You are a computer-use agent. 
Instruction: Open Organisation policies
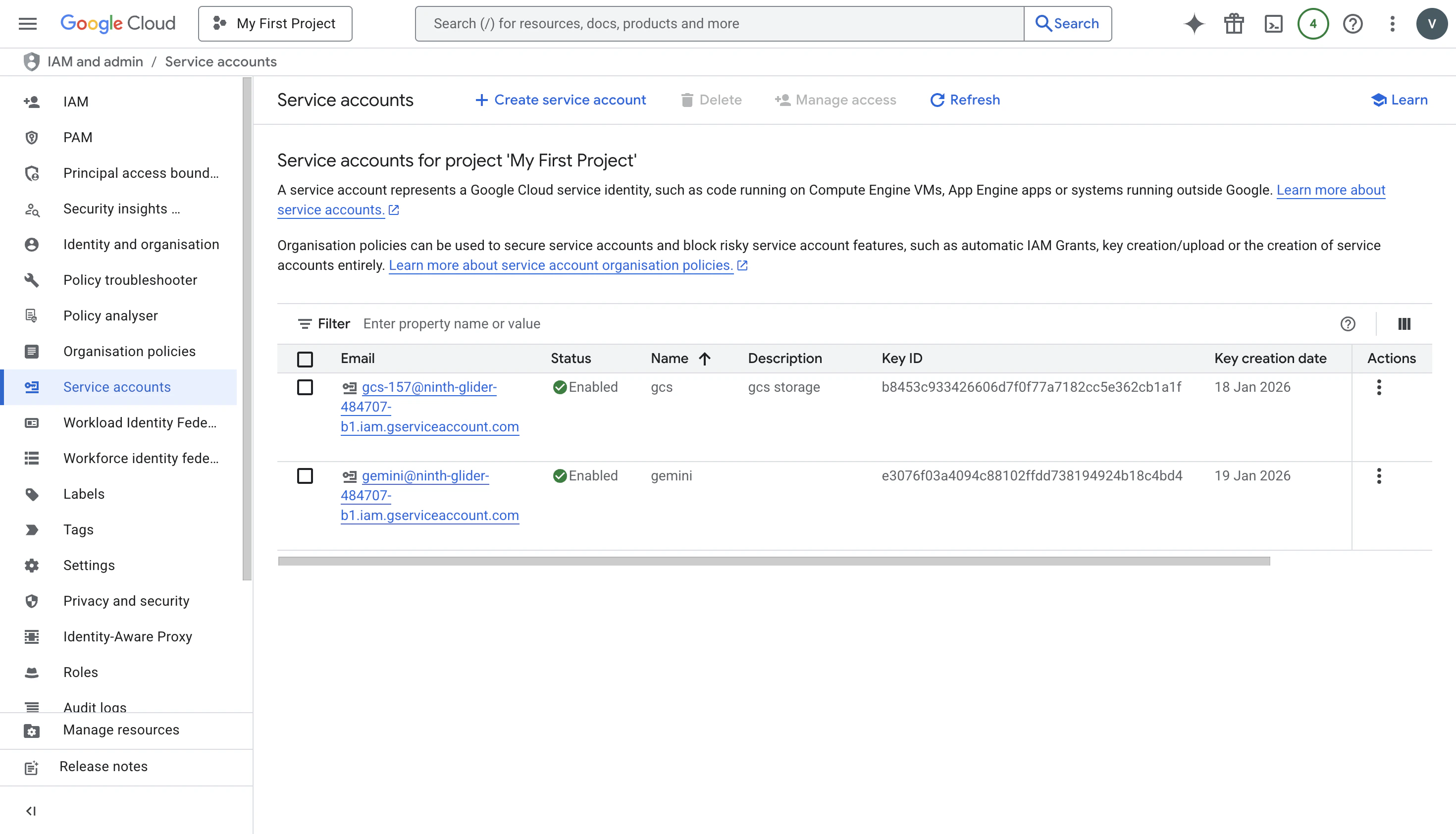tap(118, 351)
